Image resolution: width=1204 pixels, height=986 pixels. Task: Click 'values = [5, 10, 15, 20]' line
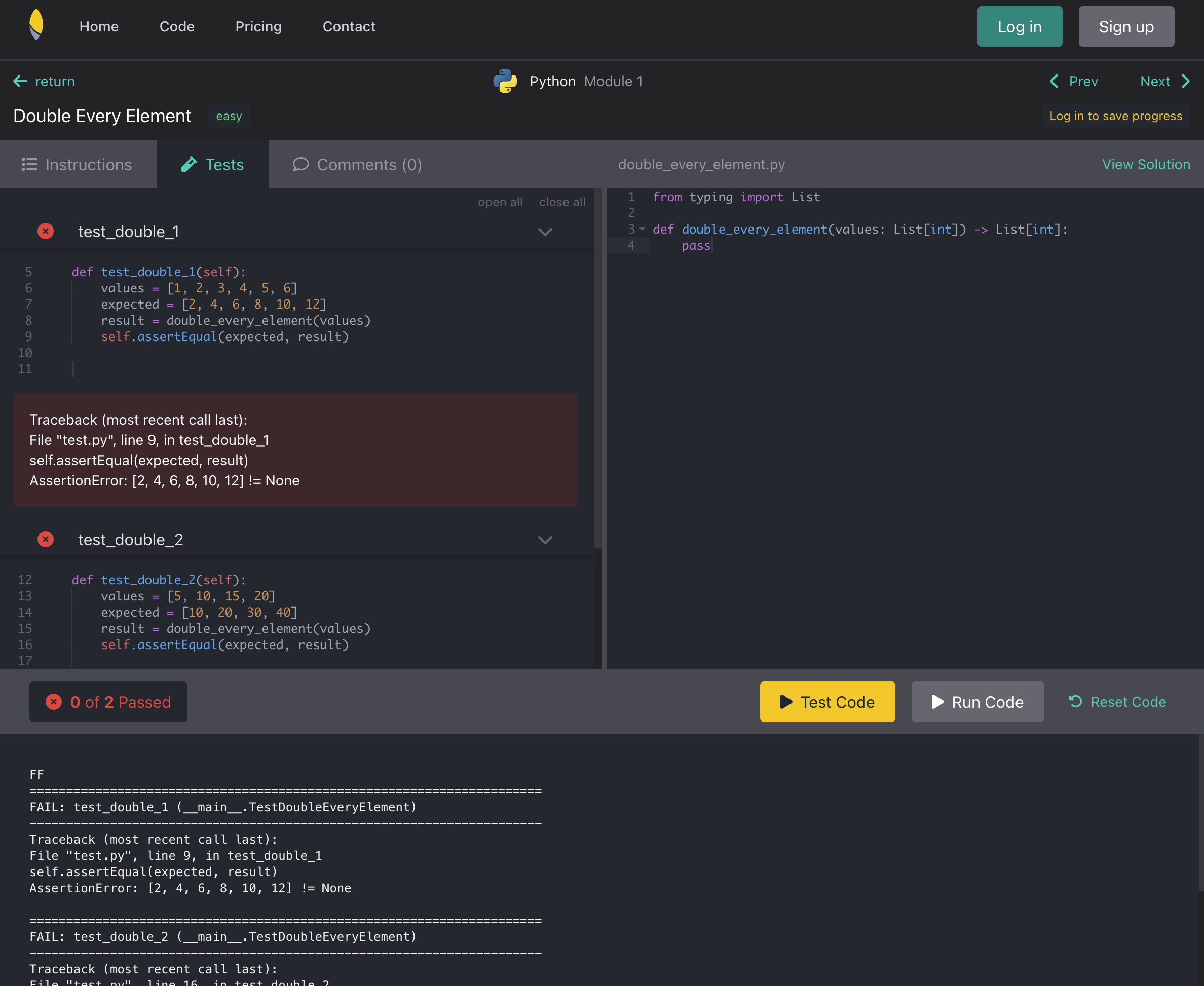188,596
